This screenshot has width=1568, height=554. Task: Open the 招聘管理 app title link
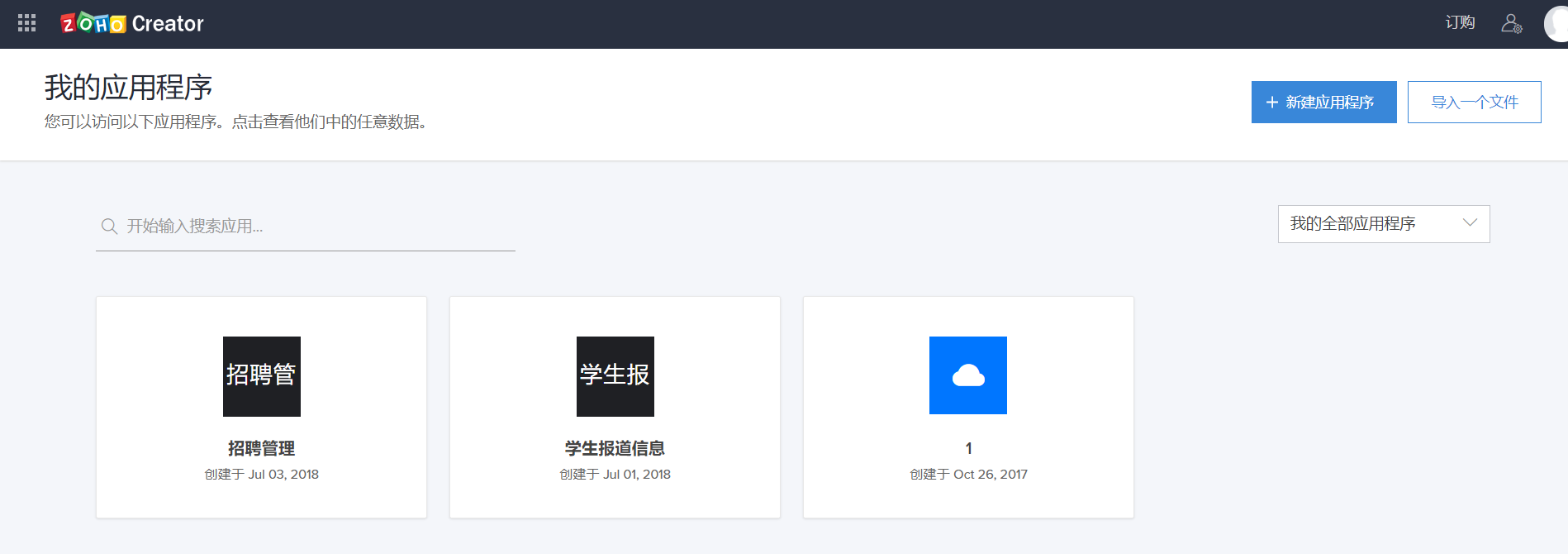coord(261,448)
